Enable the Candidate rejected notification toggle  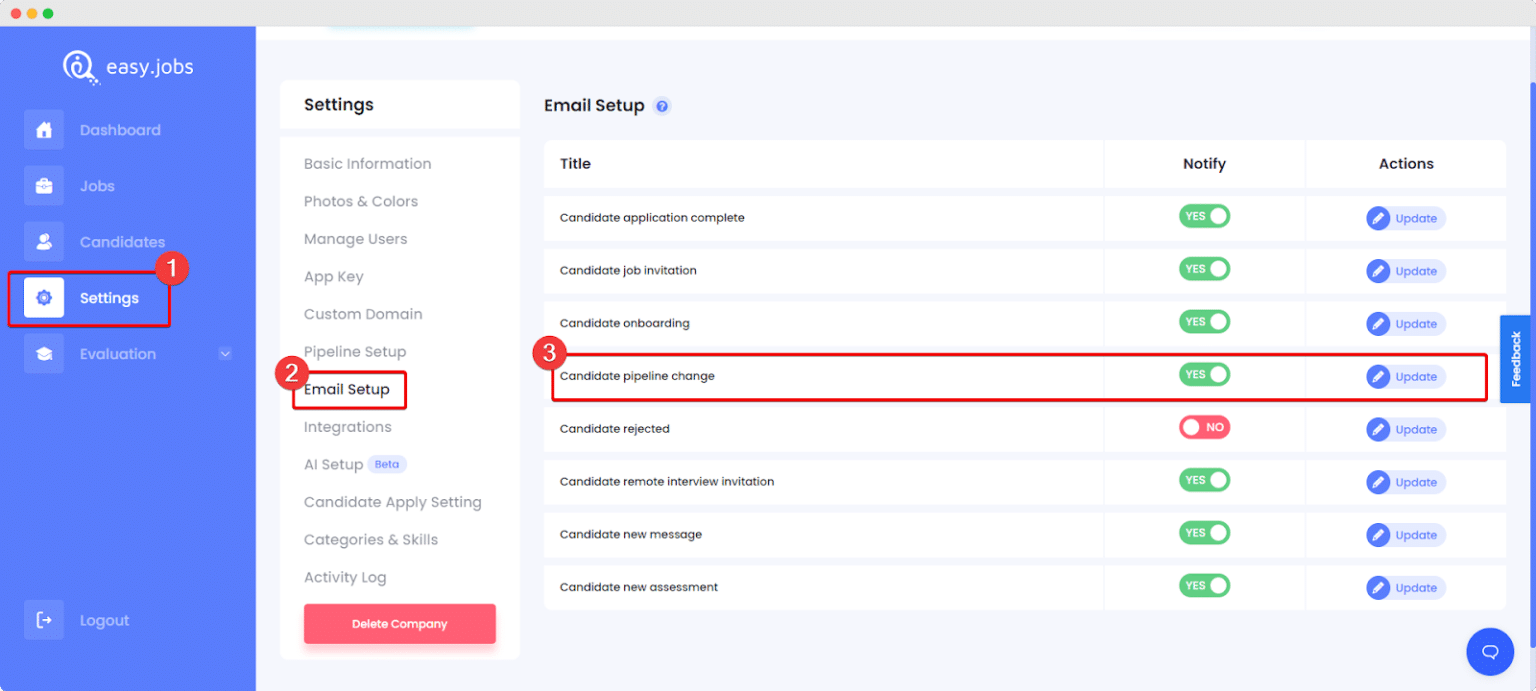[x=1204, y=426]
